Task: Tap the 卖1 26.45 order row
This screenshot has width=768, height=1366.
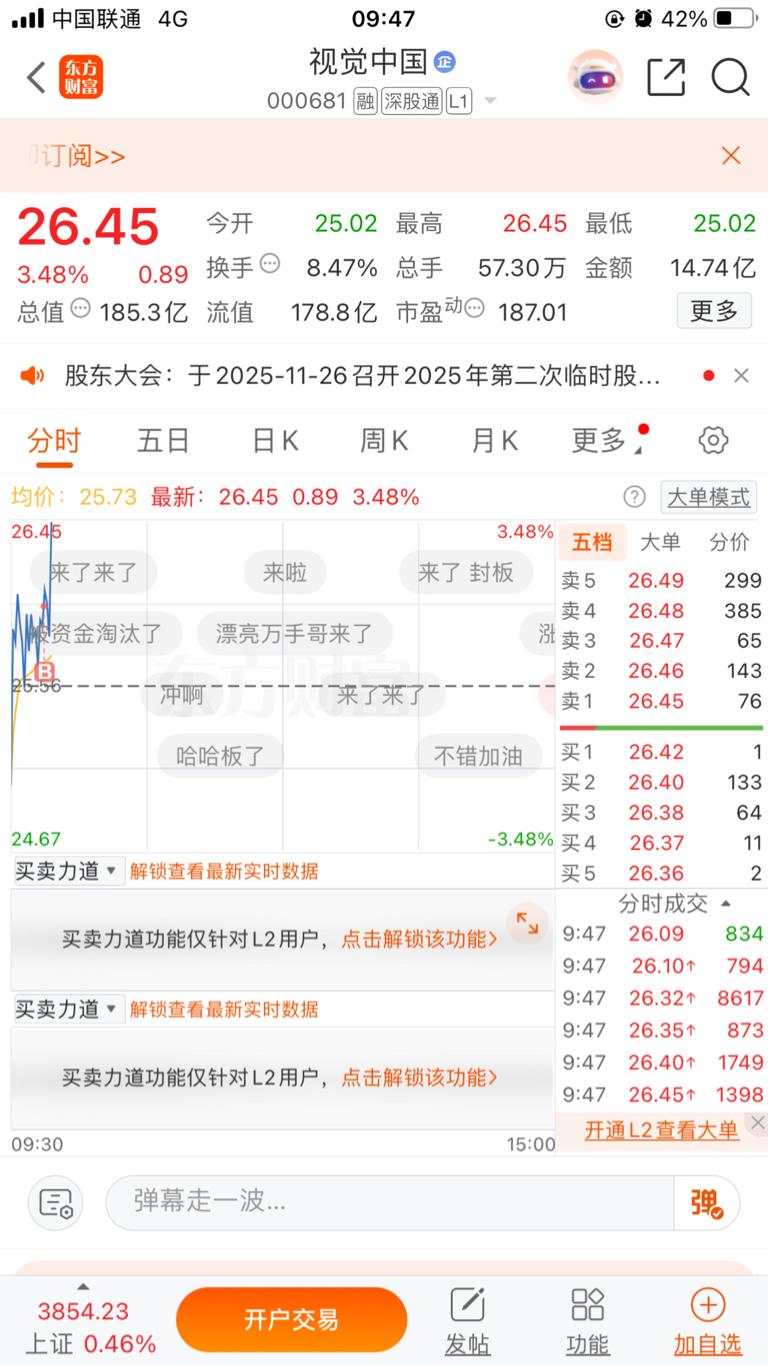Action: pos(661,702)
